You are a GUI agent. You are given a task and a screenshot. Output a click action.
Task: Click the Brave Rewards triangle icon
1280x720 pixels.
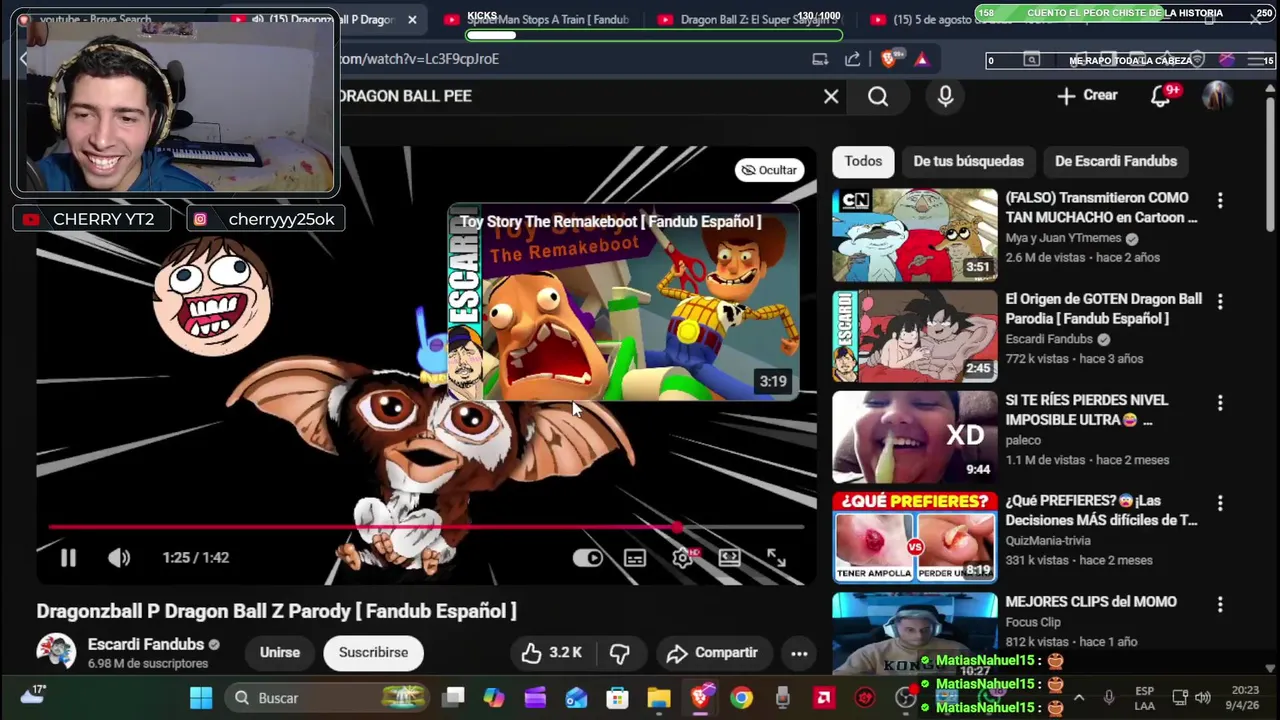921,60
